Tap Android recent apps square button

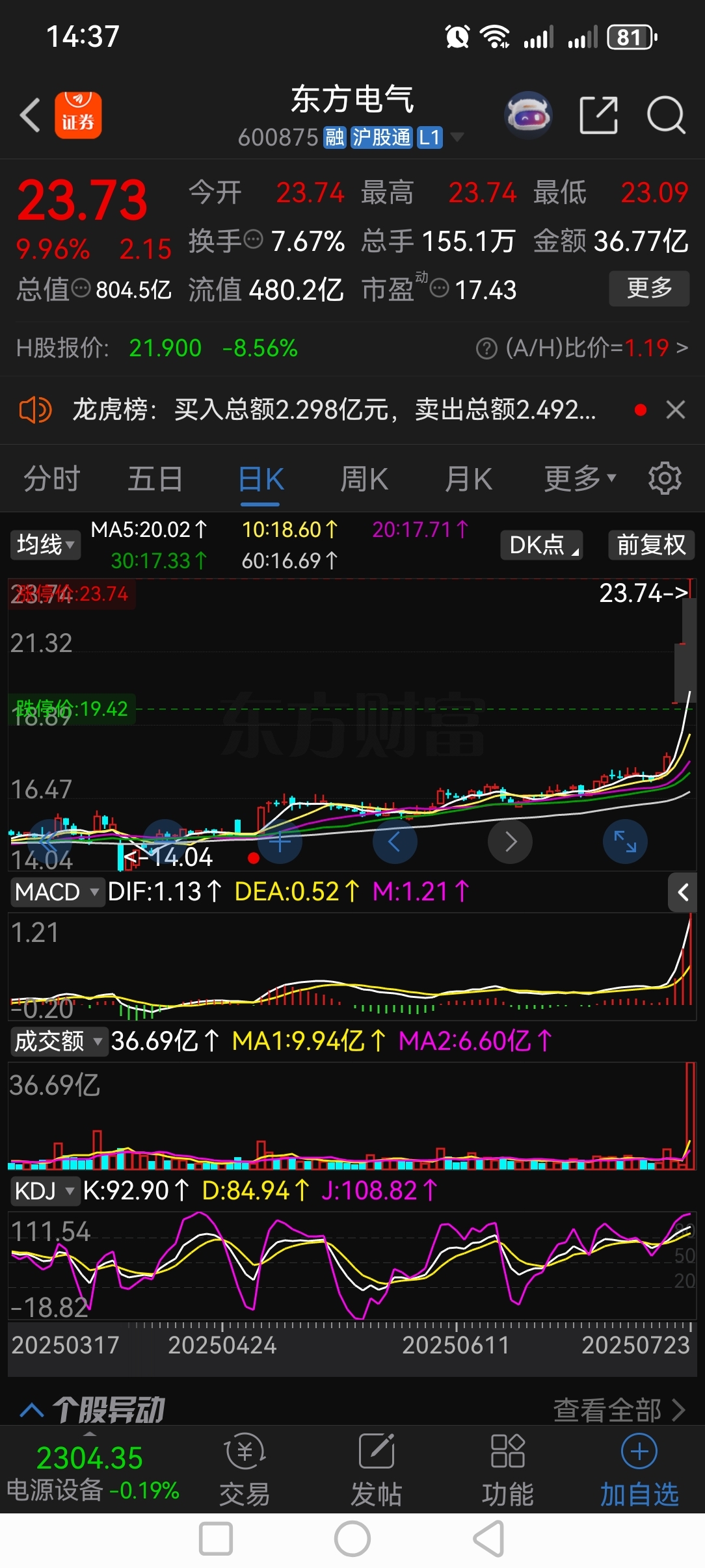[216, 1539]
